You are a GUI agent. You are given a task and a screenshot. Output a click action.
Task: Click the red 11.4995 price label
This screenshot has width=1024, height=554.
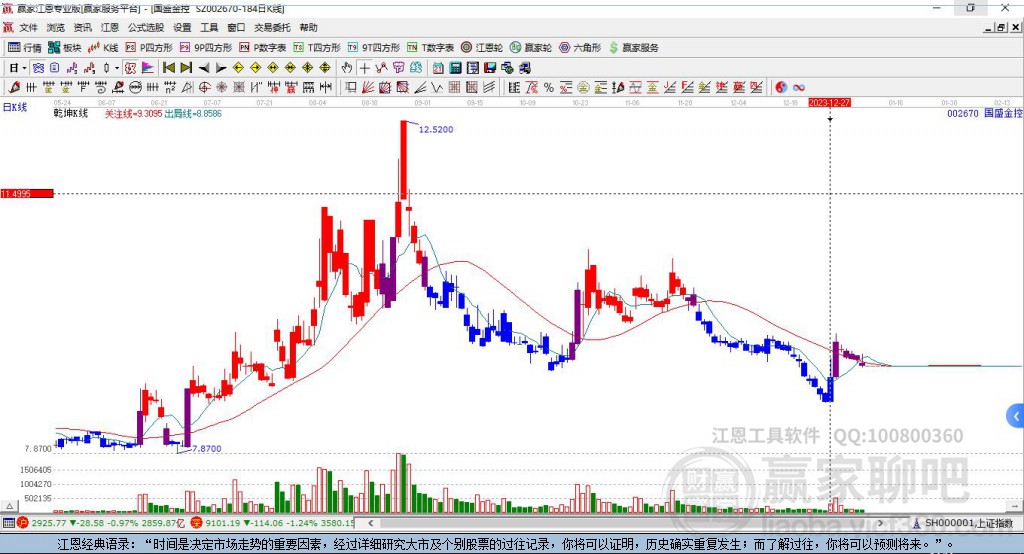point(27,193)
